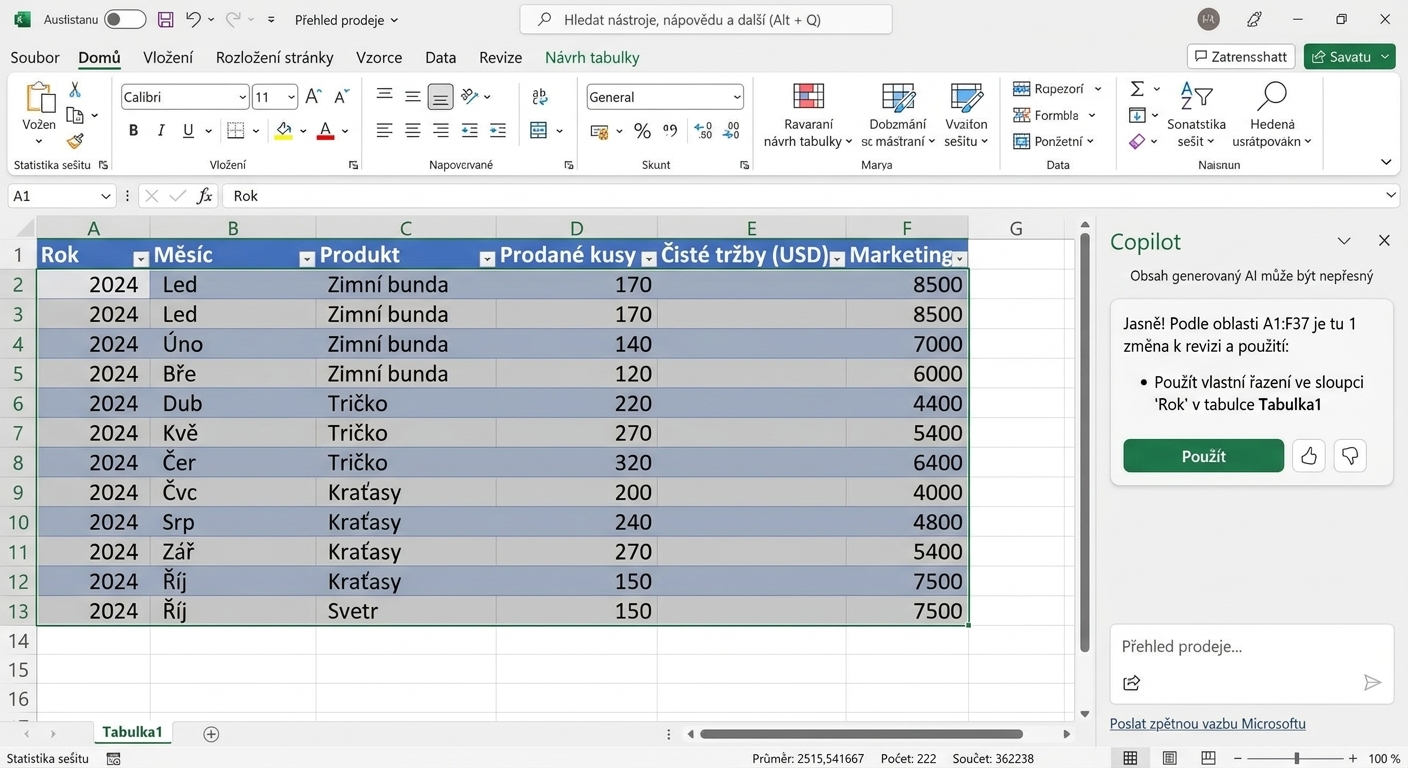The width and height of the screenshot is (1408, 768).
Task: Expand the Name Box dropdown arrow
Action: click(106, 196)
